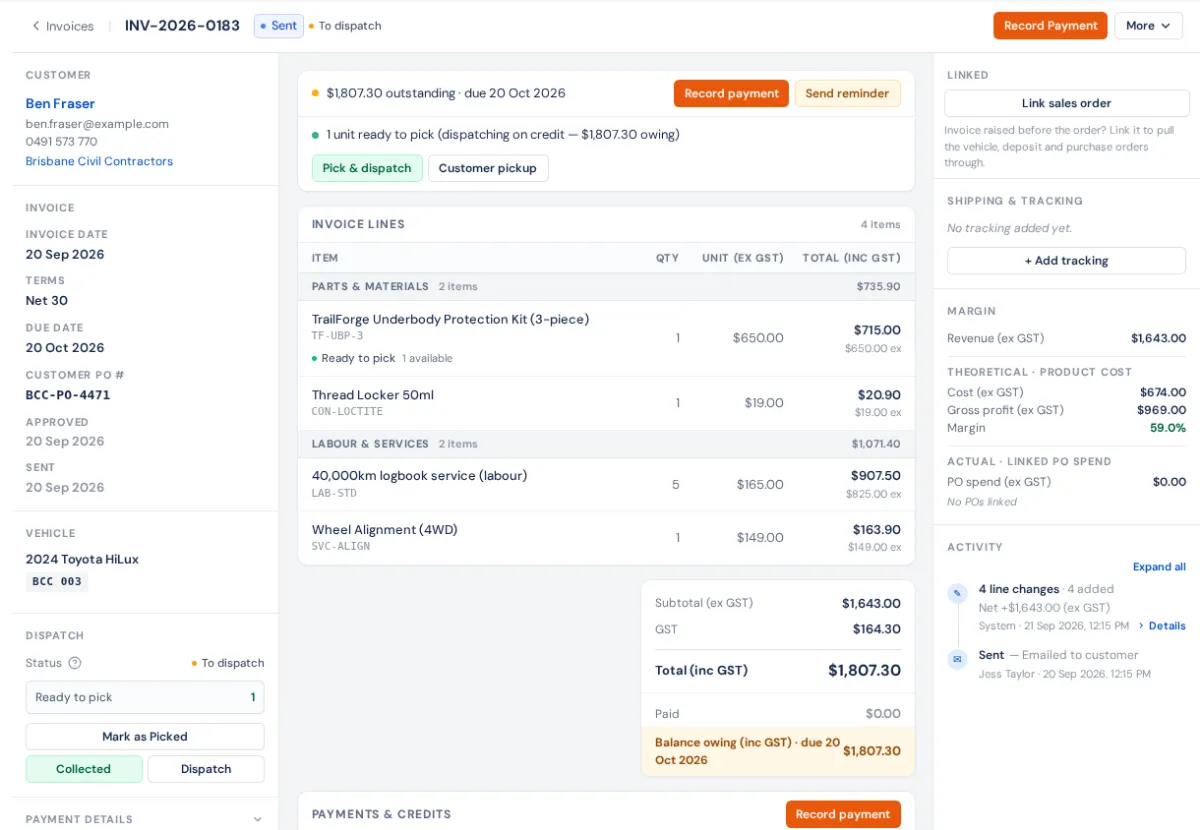The width and height of the screenshot is (1200, 830).
Task: Go back to Invoices list
Action: click(63, 26)
